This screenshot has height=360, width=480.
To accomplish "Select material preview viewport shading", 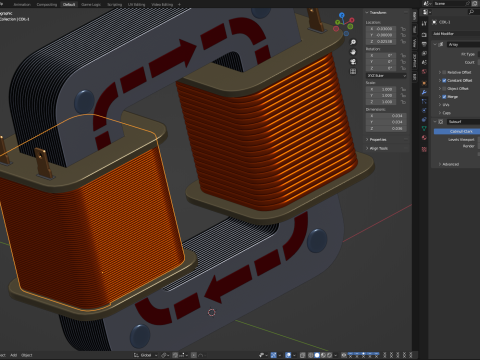I will [323, 355].
